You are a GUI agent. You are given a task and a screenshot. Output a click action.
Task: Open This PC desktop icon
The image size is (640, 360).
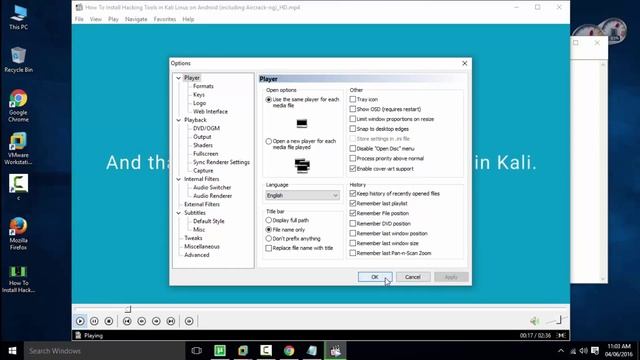[x=18, y=17]
